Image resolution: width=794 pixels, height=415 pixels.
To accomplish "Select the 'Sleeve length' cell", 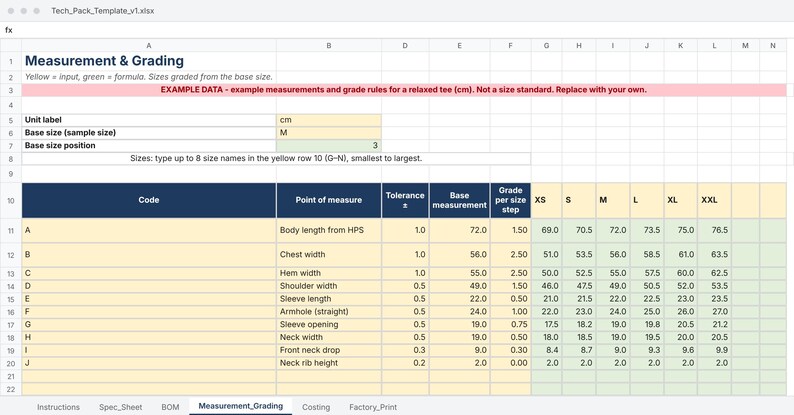I will click(x=329, y=299).
